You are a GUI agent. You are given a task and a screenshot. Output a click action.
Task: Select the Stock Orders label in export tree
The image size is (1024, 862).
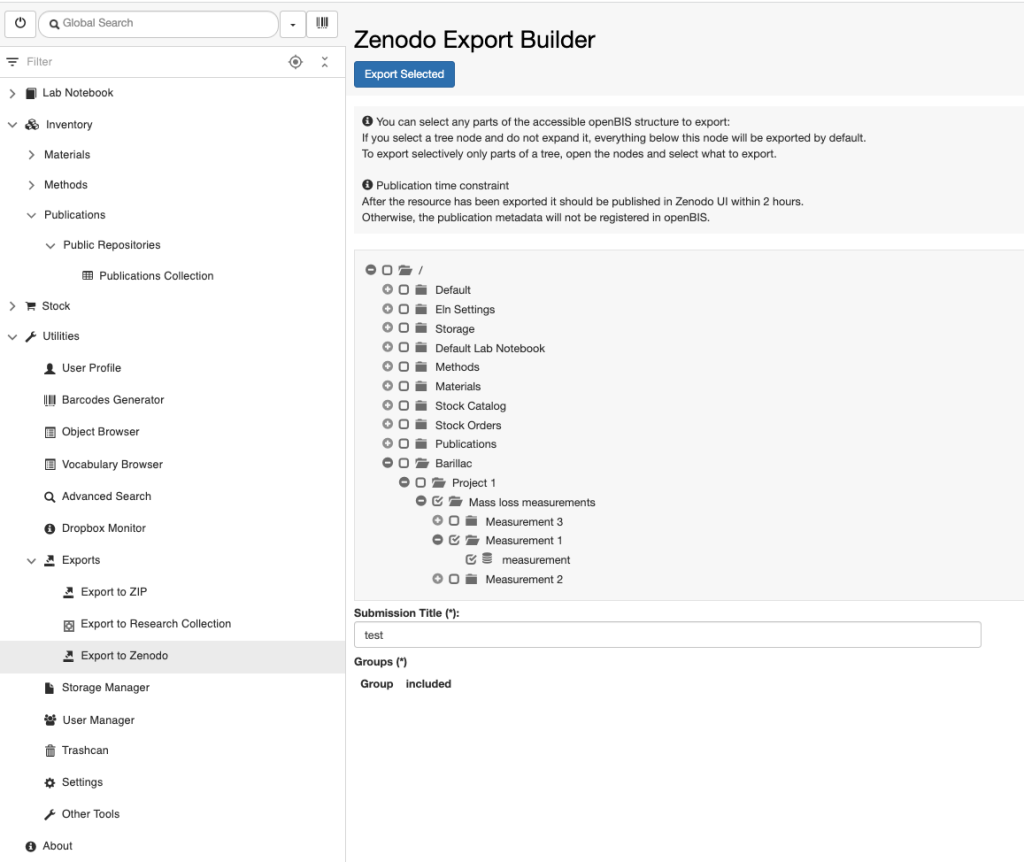(468, 426)
